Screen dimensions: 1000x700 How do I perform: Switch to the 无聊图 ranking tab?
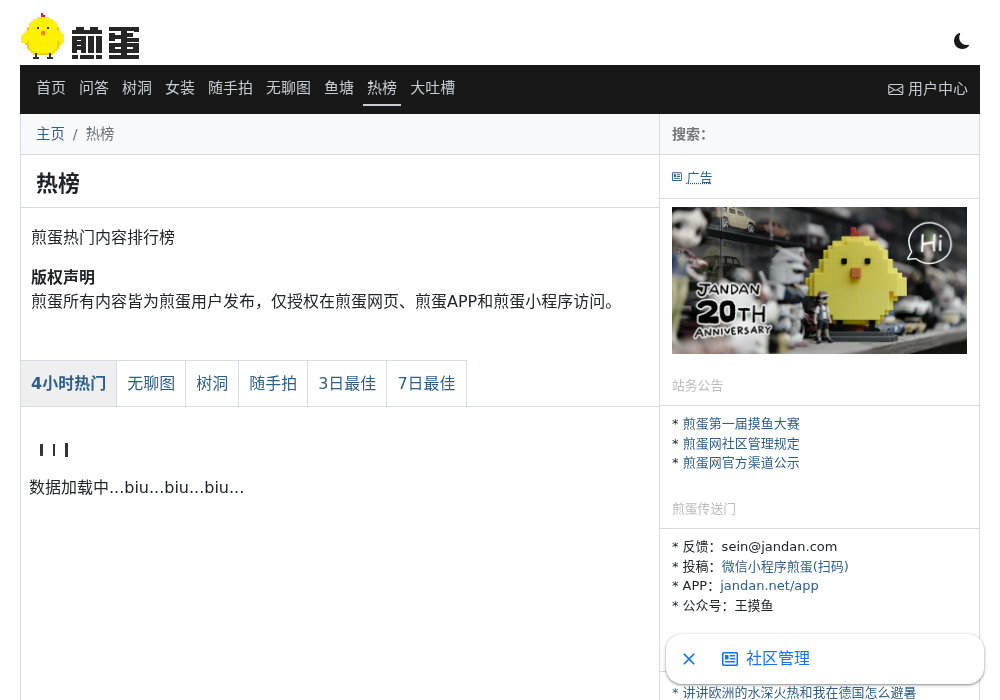(x=151, y=383)
